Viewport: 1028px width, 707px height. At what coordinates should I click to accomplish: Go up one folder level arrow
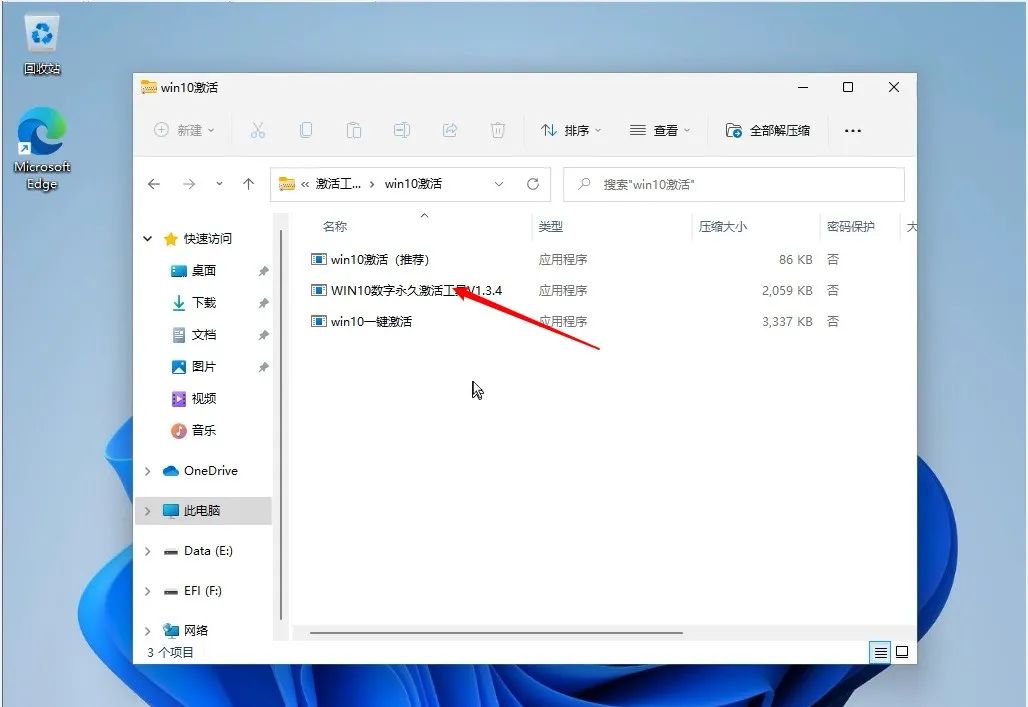248,184
